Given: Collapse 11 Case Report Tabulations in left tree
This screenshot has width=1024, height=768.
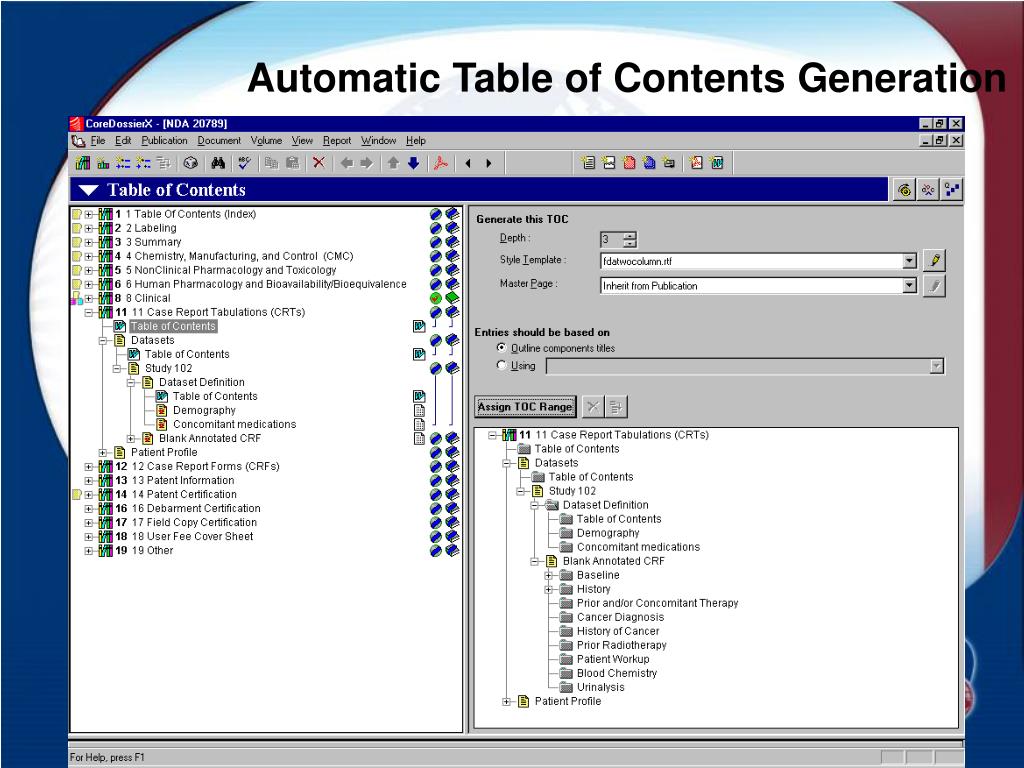Looking at the screenshot, I should coord(89,312).
